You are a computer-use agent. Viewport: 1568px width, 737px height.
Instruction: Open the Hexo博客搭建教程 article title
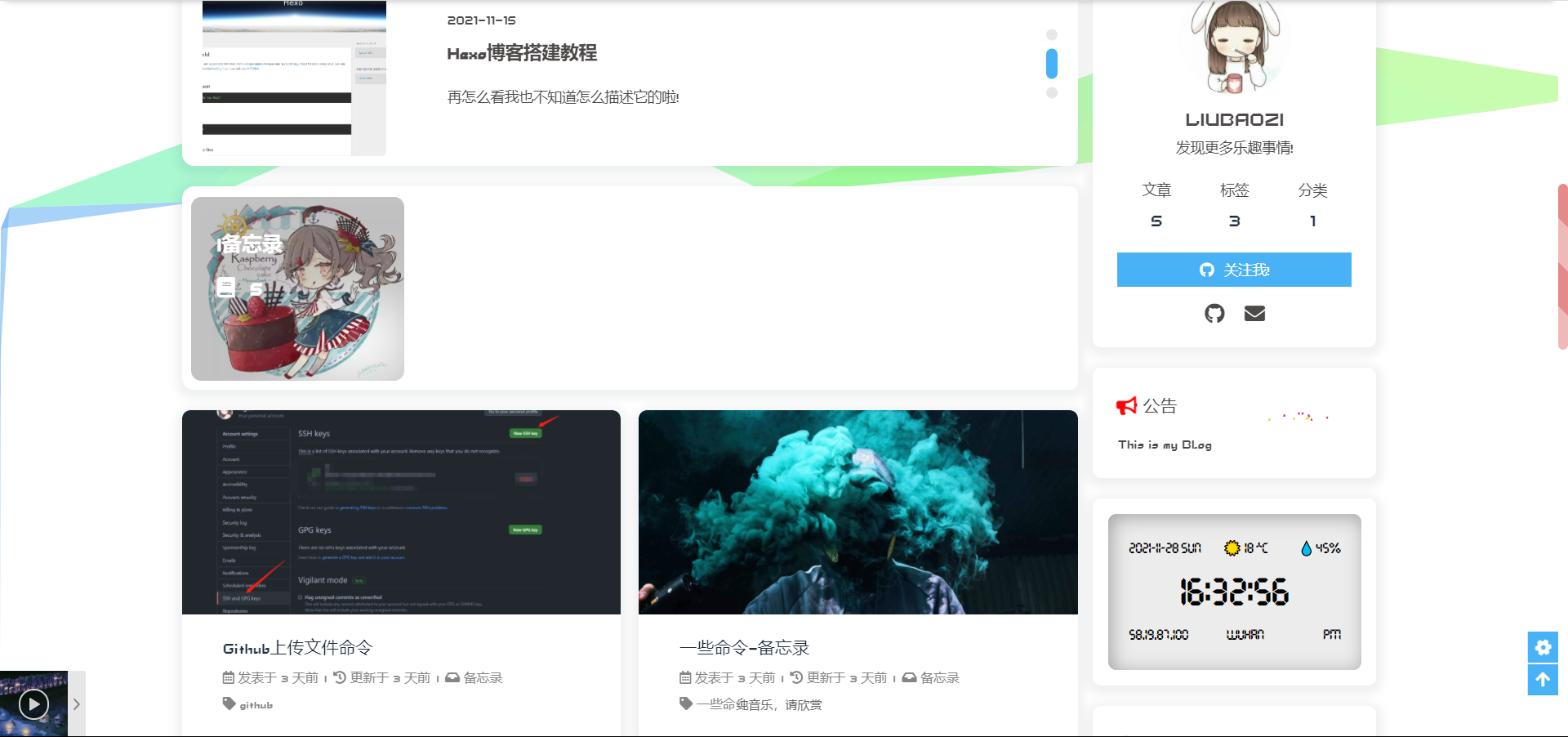point(522,53)
